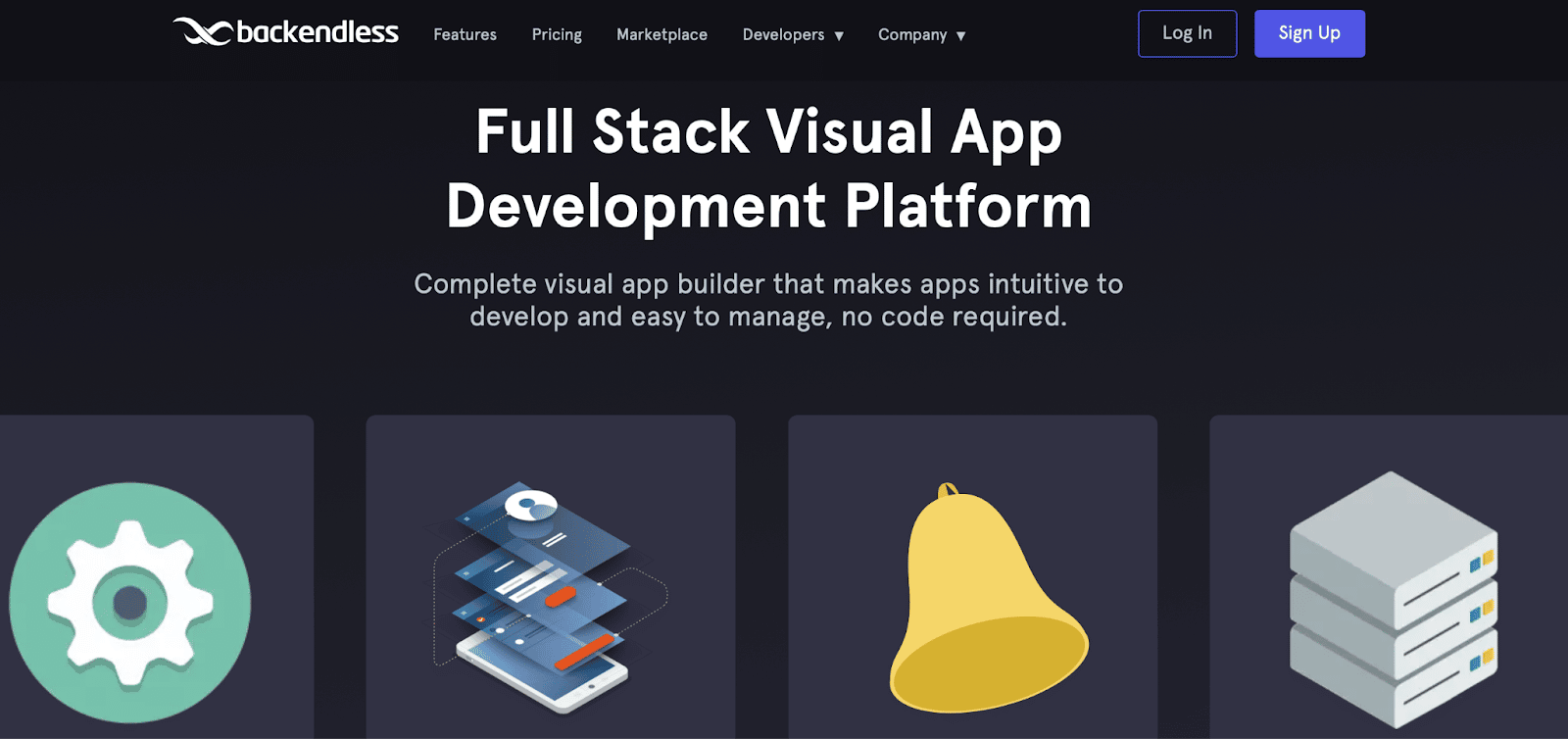Open the Features page
1568x739 pixels.
(465, 35)
